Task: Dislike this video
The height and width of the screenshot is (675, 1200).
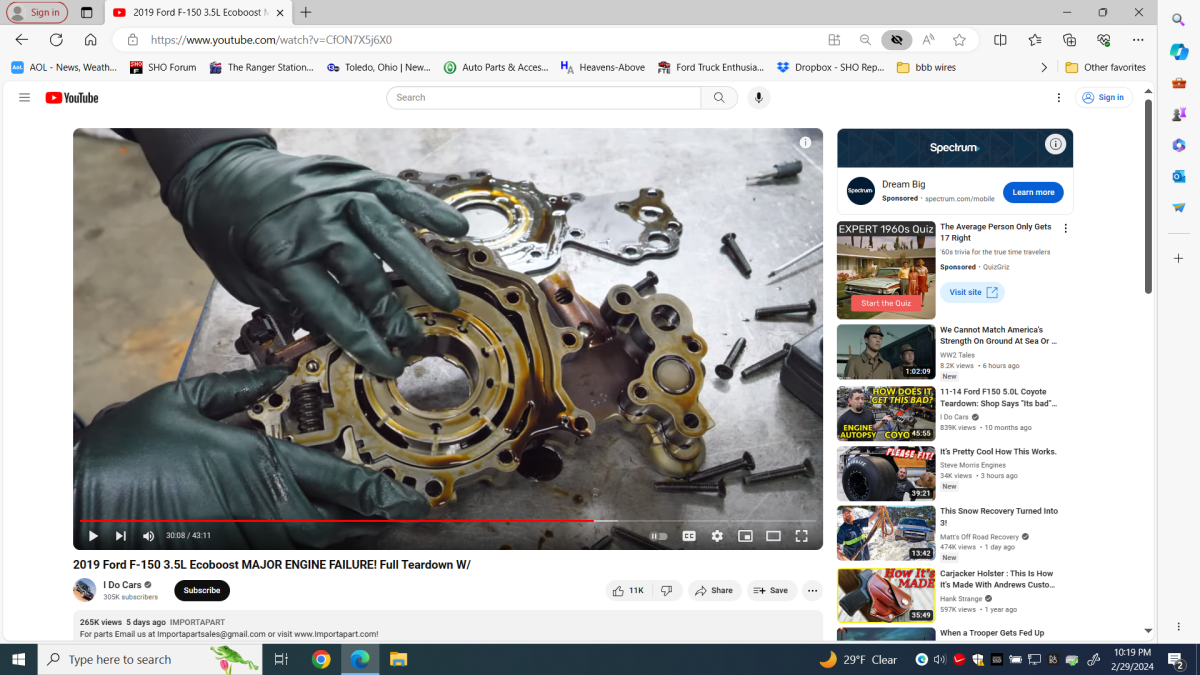Action: (x=667, y=591)
